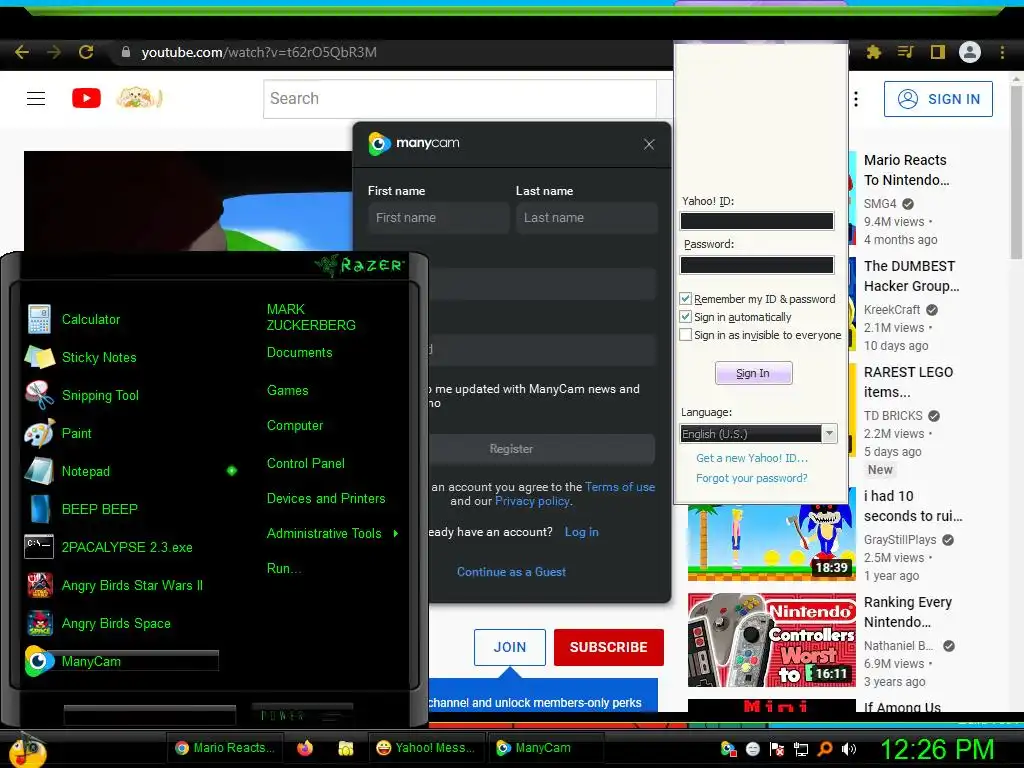Open the Ranking Every Nintendo video thumbnail
Screen dimensions: 1024x768
(772, 640)
